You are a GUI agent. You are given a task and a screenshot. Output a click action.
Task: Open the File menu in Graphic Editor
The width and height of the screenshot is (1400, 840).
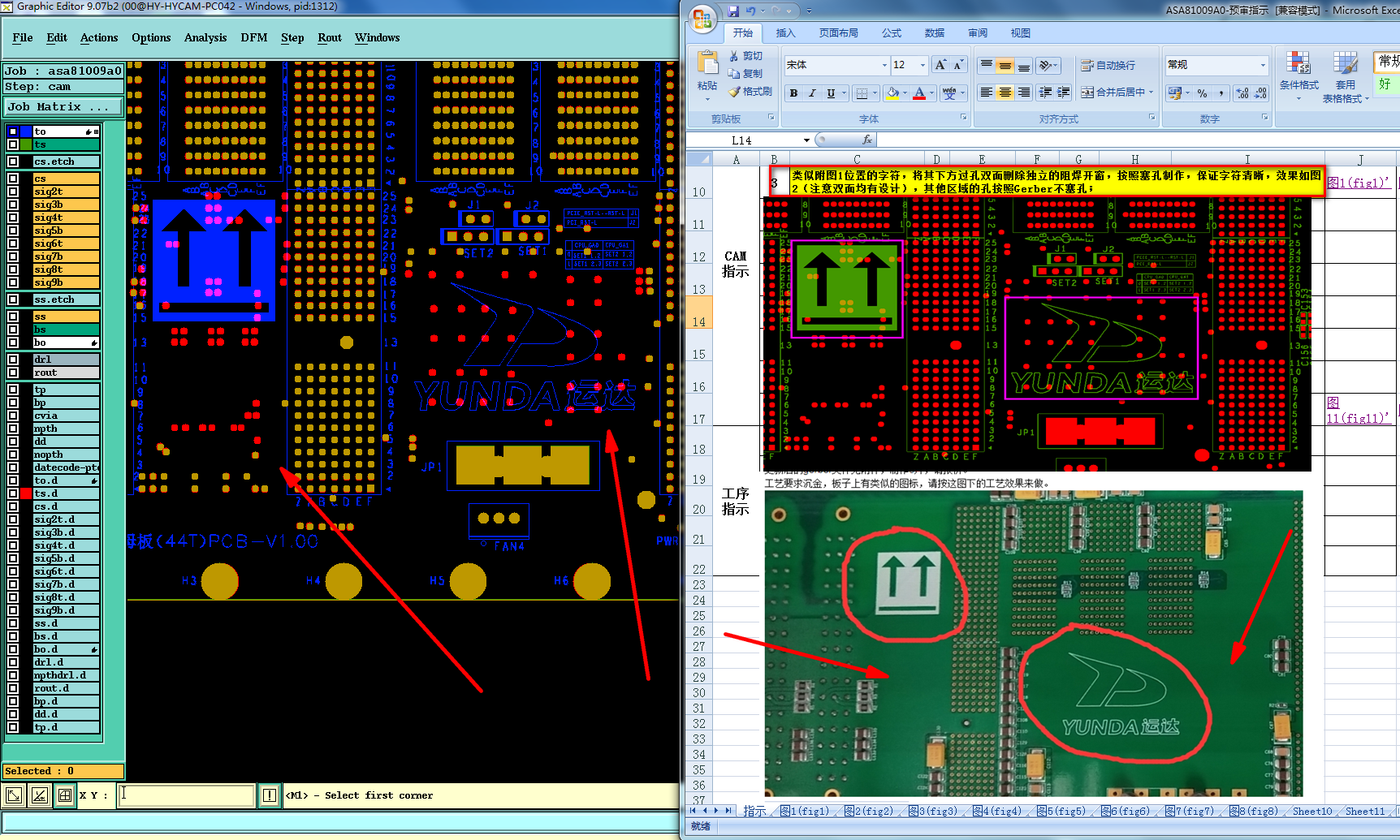pos(23,37)
